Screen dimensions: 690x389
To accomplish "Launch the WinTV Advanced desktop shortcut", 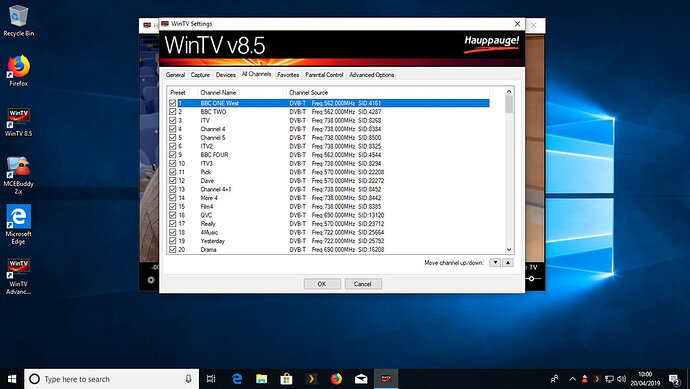I will click(x=18, y=276).
